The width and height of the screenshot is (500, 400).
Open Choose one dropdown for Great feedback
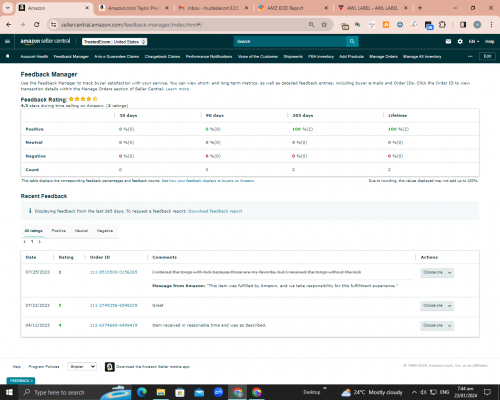coord(437,306)
